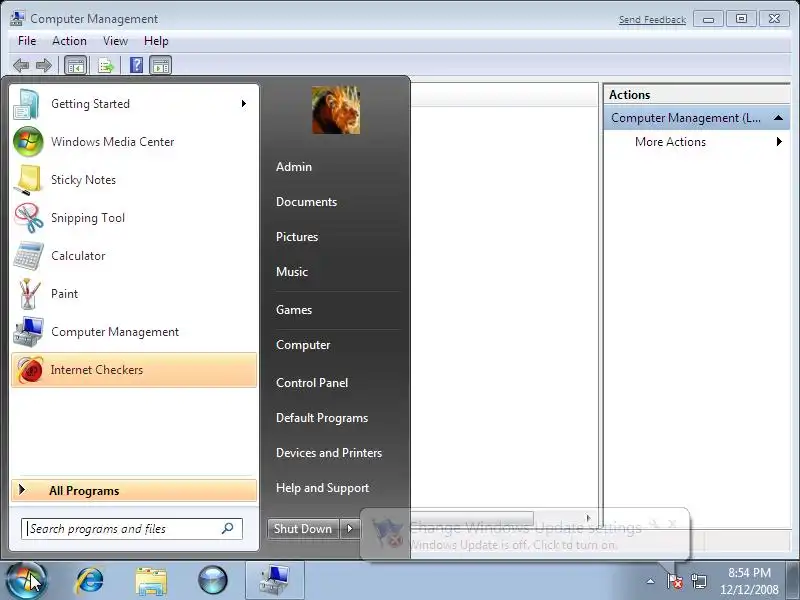Screen dimensions: 800x600
Task: Click the Action Center flag tray icon
Action: [x=674, y=581]
